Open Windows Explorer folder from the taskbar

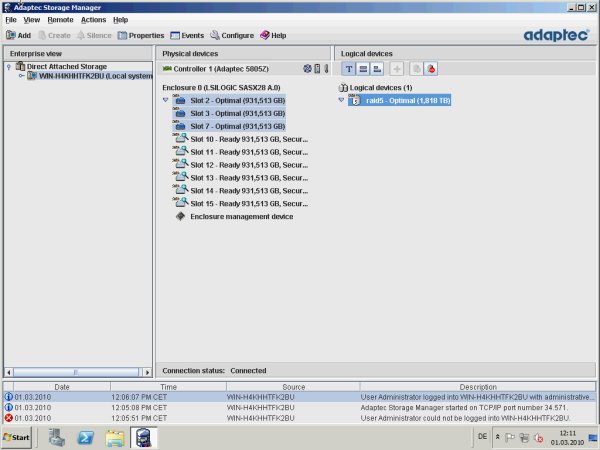coord(115,437)
